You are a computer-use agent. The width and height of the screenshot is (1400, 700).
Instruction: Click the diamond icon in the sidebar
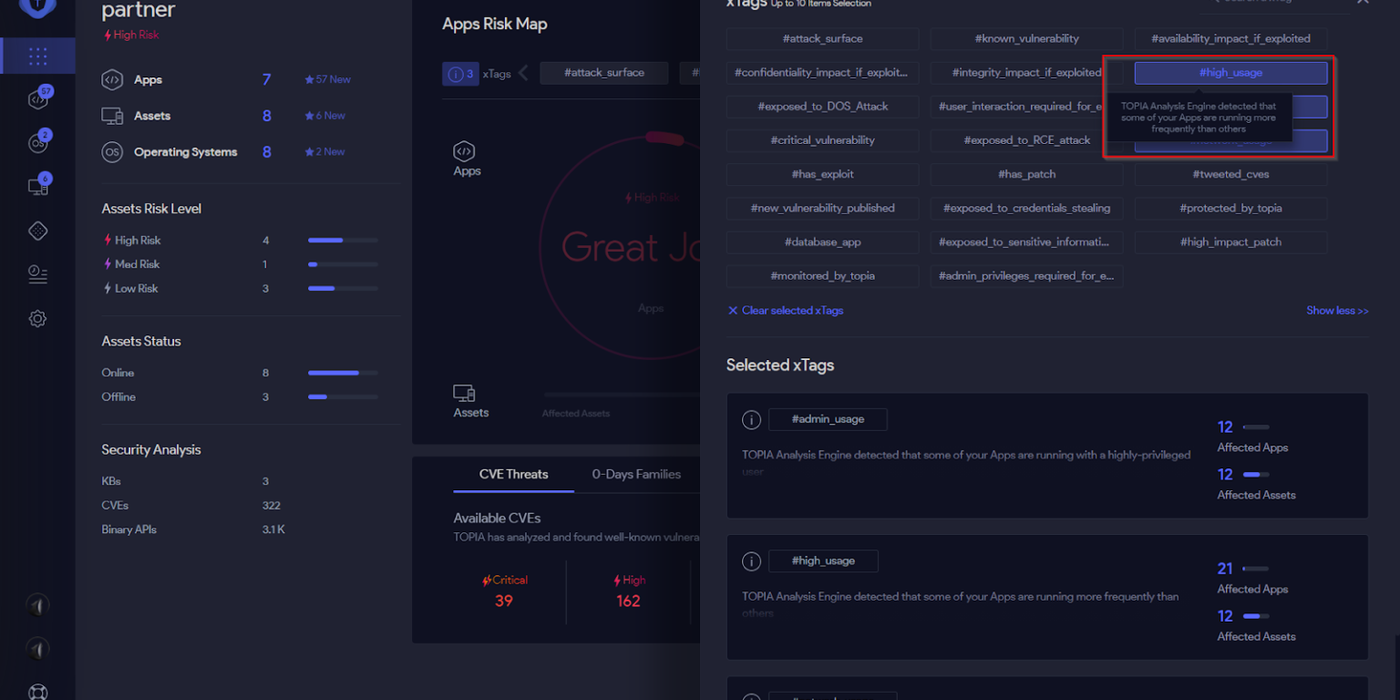(x=38, y=231)
